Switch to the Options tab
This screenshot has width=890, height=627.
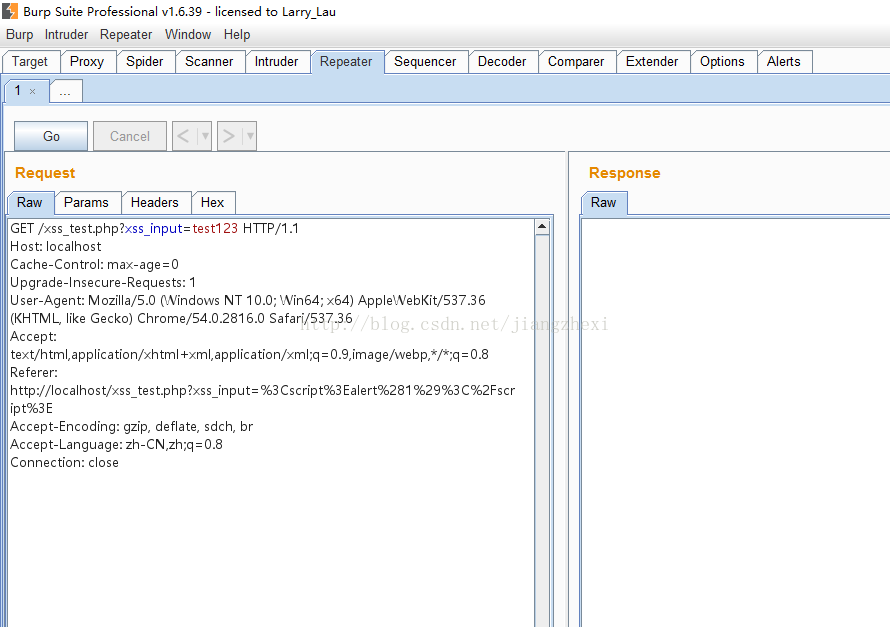click(723, 62)
